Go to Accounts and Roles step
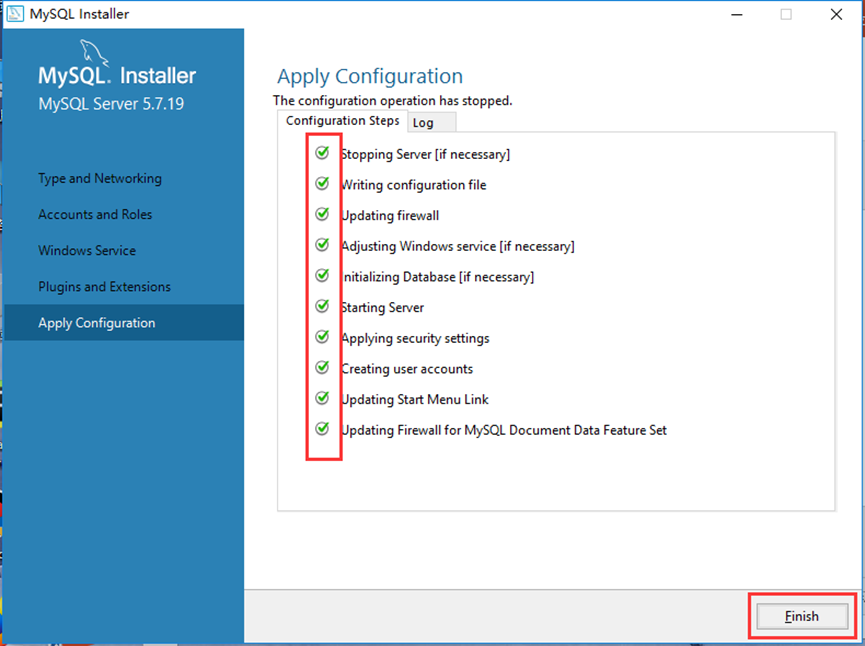Viewport: 865px width, 646px height. [96, 215]
